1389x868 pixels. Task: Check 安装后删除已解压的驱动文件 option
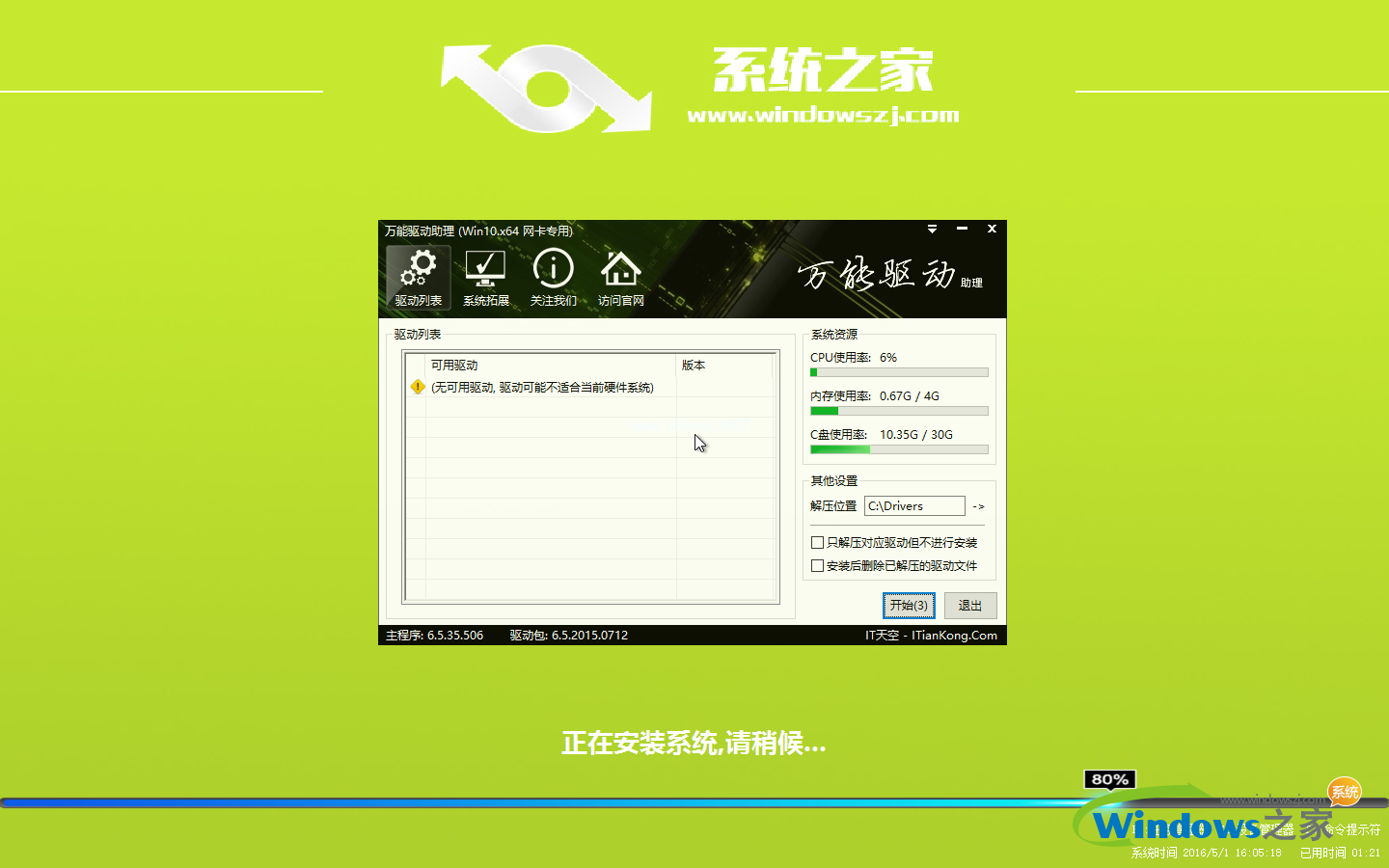(817, 565)
